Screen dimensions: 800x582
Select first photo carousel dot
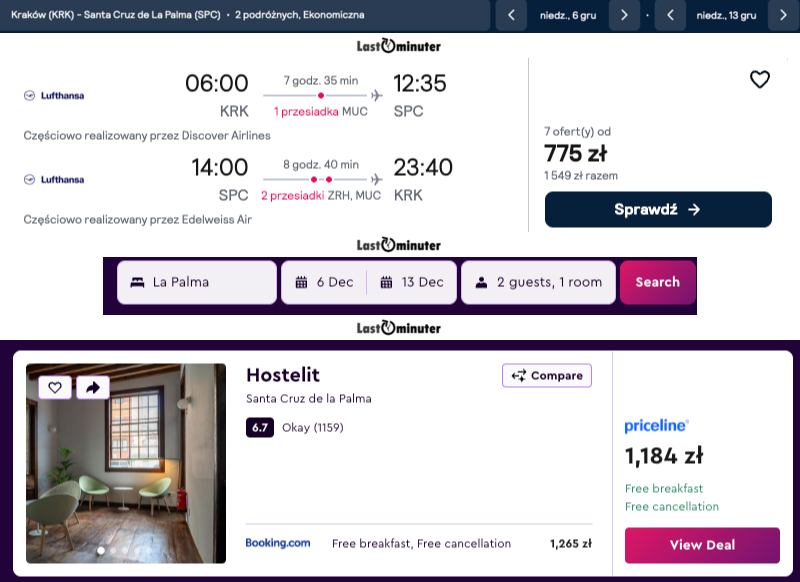[x=101, y=550]
